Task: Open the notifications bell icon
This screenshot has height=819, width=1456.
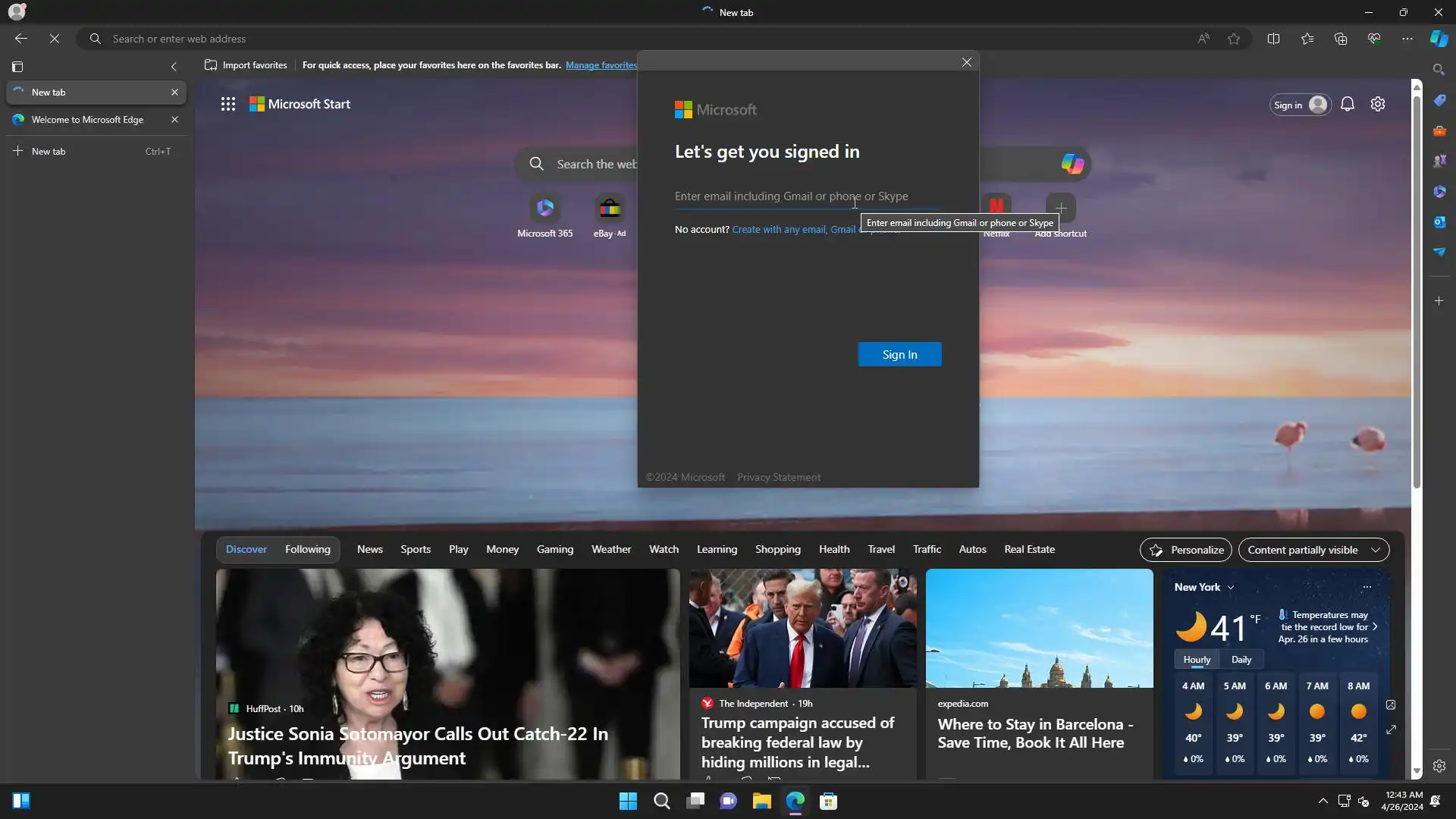Action: tap(1347, 105)
